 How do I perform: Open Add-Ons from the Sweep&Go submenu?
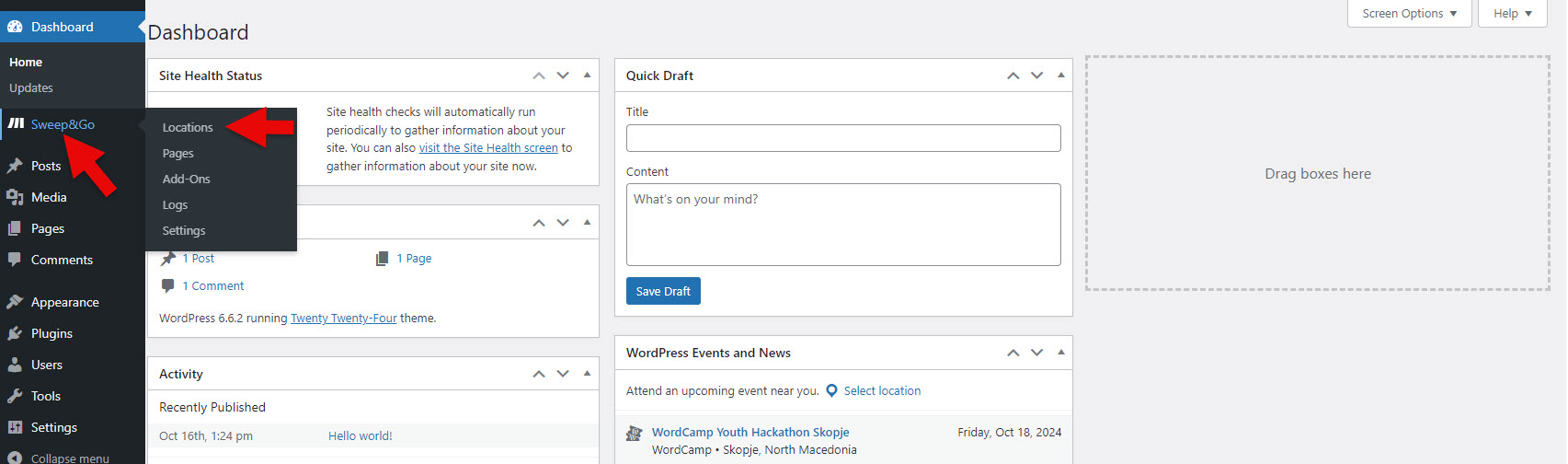click(x=187, y=180)
